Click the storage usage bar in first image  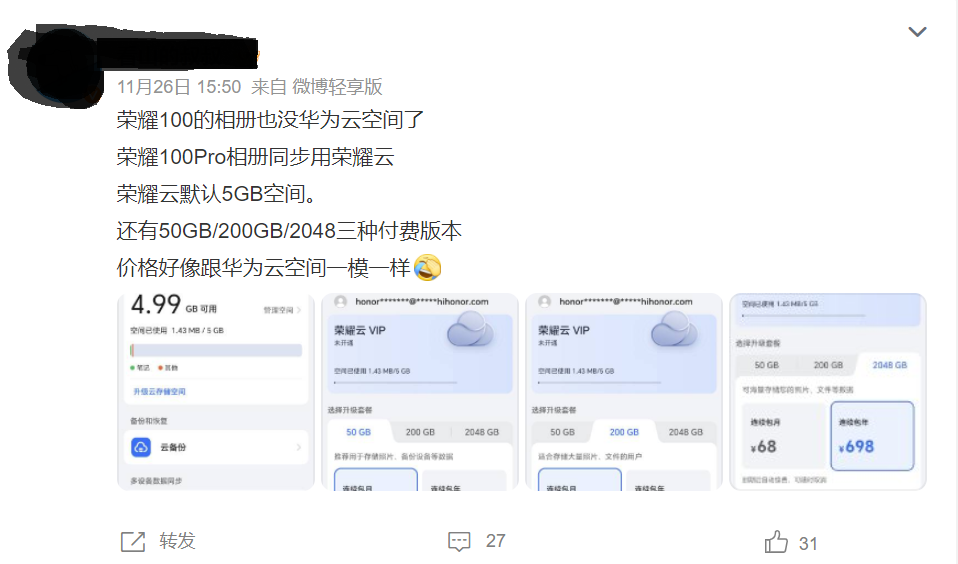(x=216, y=350)
